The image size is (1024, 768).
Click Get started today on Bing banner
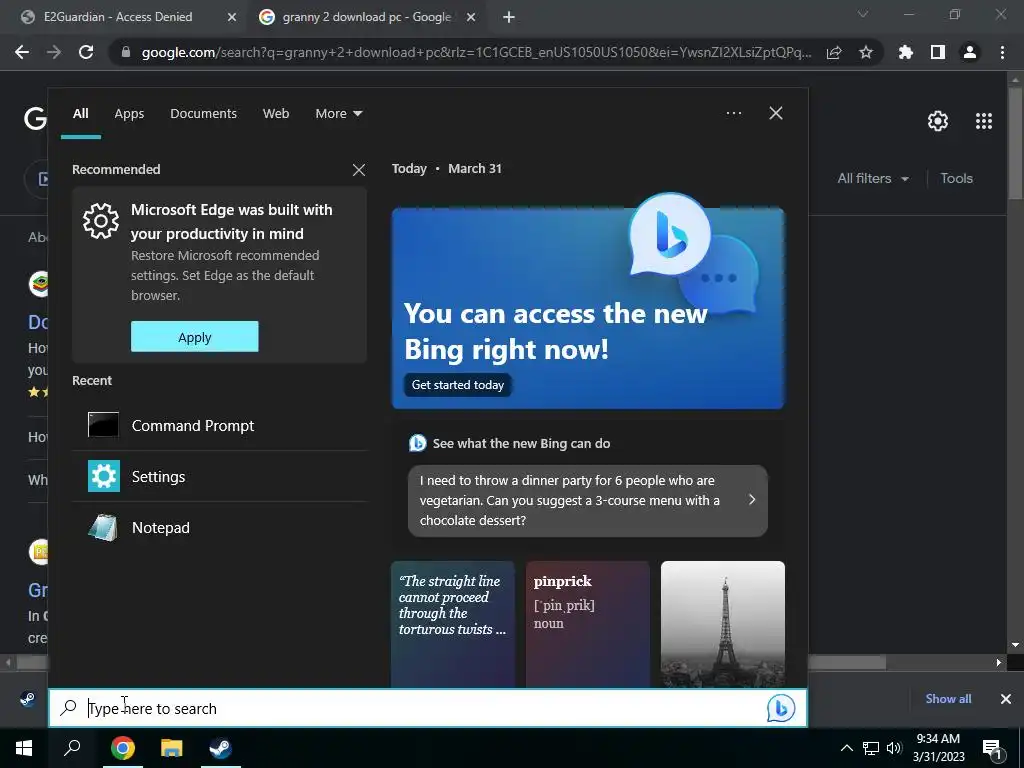(x=458, y=385)
